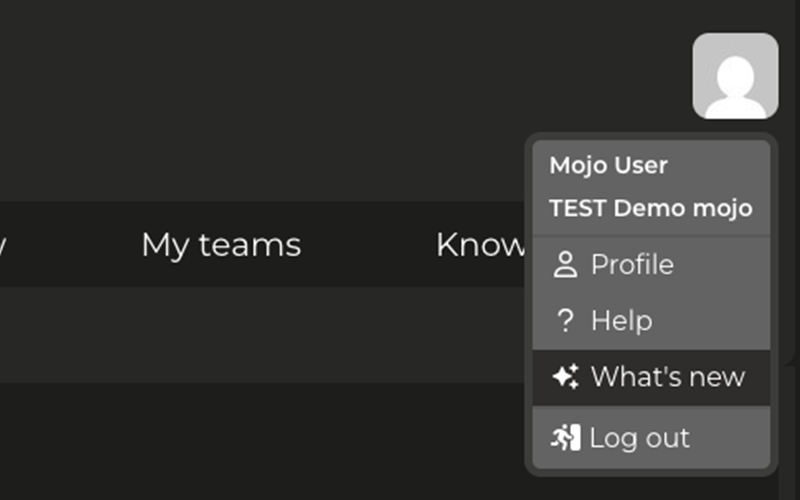Collapse the user menu via avatar thumbnail
Viewport: 800px width, 500px height.
(x=735, y=76)
